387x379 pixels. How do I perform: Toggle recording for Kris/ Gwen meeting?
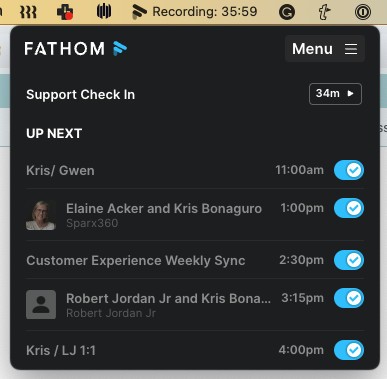[349, 170]
